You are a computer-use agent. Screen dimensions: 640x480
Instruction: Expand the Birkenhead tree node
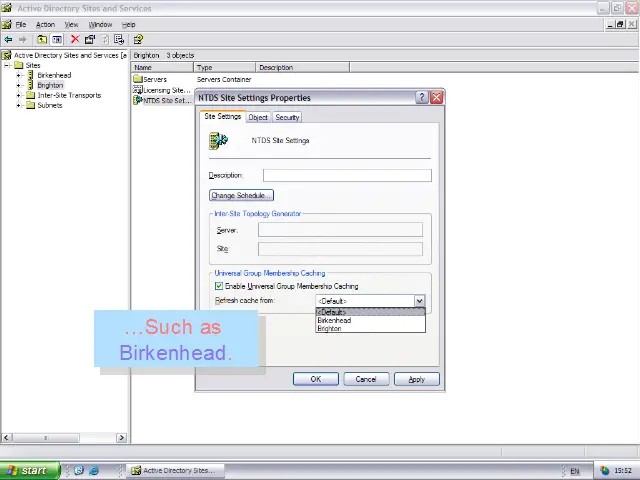point(18,75)
